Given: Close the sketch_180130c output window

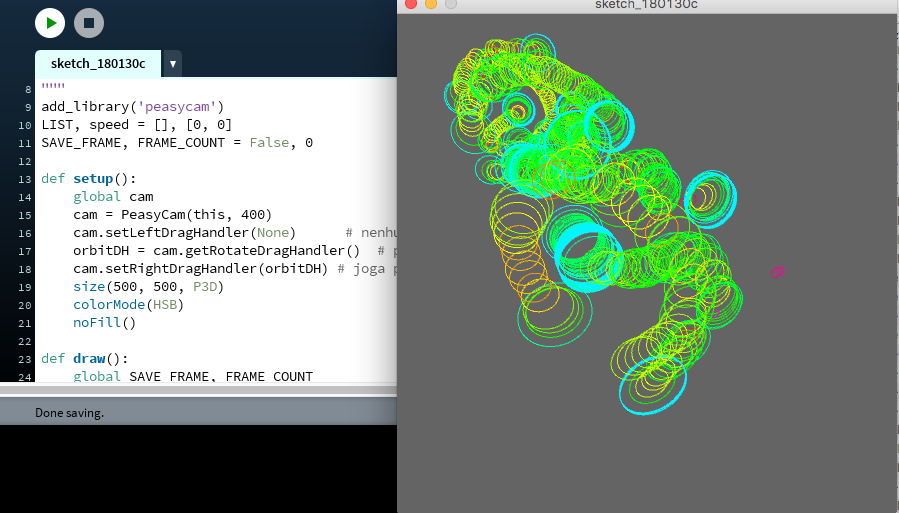Looking at the screenshot, I should coord(411,4).
